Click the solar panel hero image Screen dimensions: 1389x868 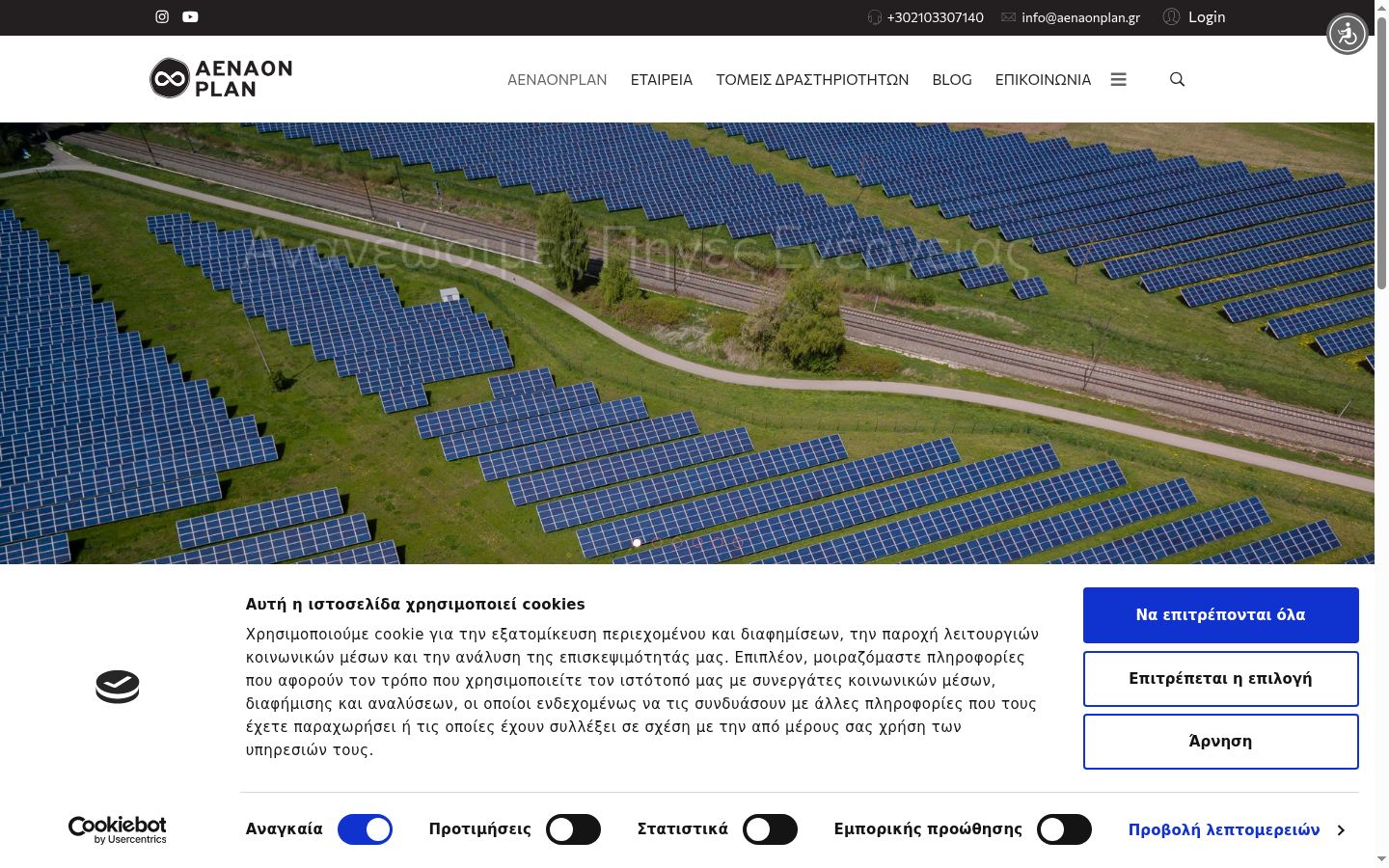pyautogui.click(x=687, y=343)
